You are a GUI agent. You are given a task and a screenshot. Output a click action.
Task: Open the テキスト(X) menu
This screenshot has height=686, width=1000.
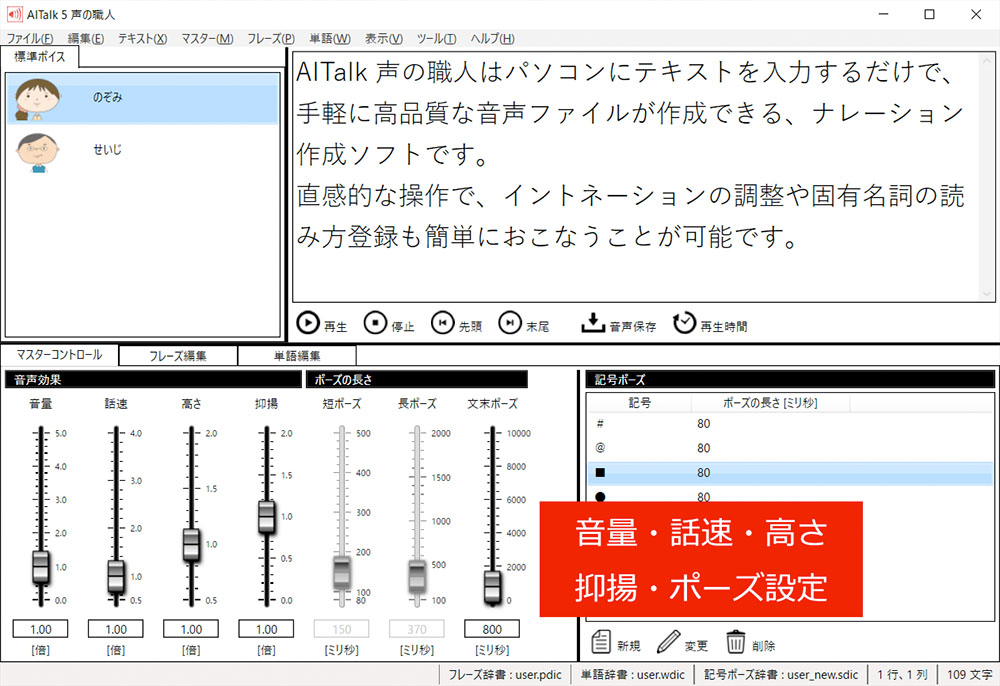pyautogui.click(x=142, y=39)
